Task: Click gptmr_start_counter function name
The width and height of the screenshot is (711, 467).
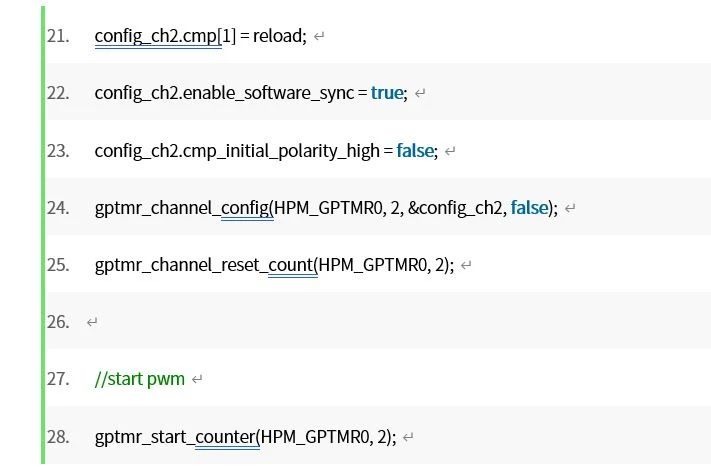Action: tap(175, 437)
